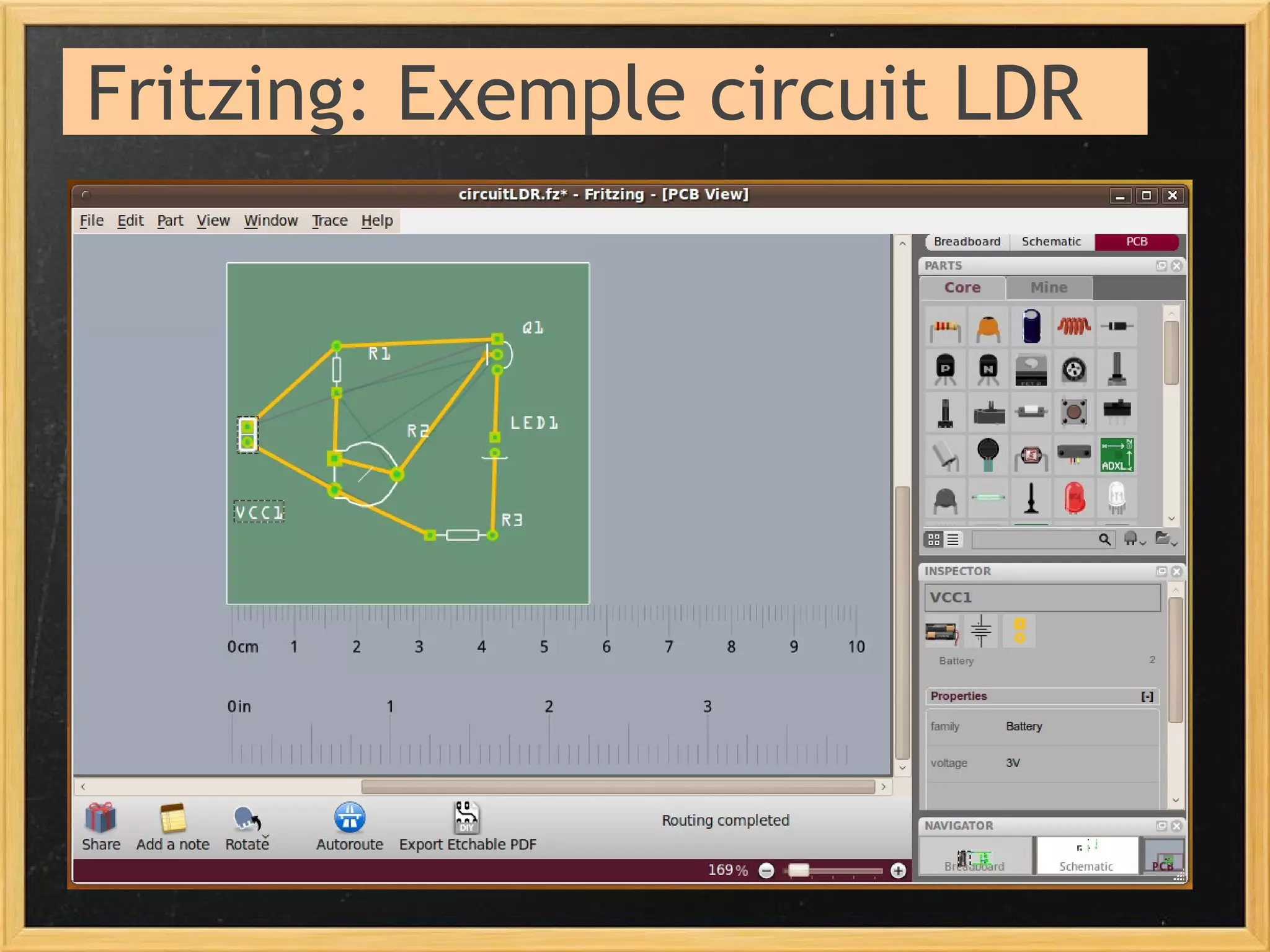The height and width of the screenshot is (952, 1270).
Task: Switch parts bin to list view
Action: tap(953, 540)
